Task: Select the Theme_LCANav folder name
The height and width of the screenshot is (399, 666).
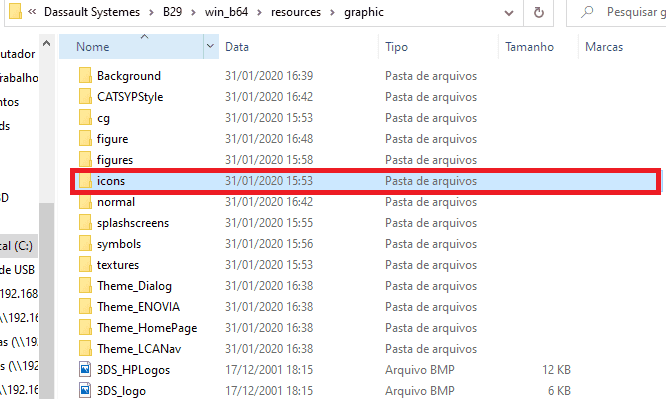Action: 139,349
